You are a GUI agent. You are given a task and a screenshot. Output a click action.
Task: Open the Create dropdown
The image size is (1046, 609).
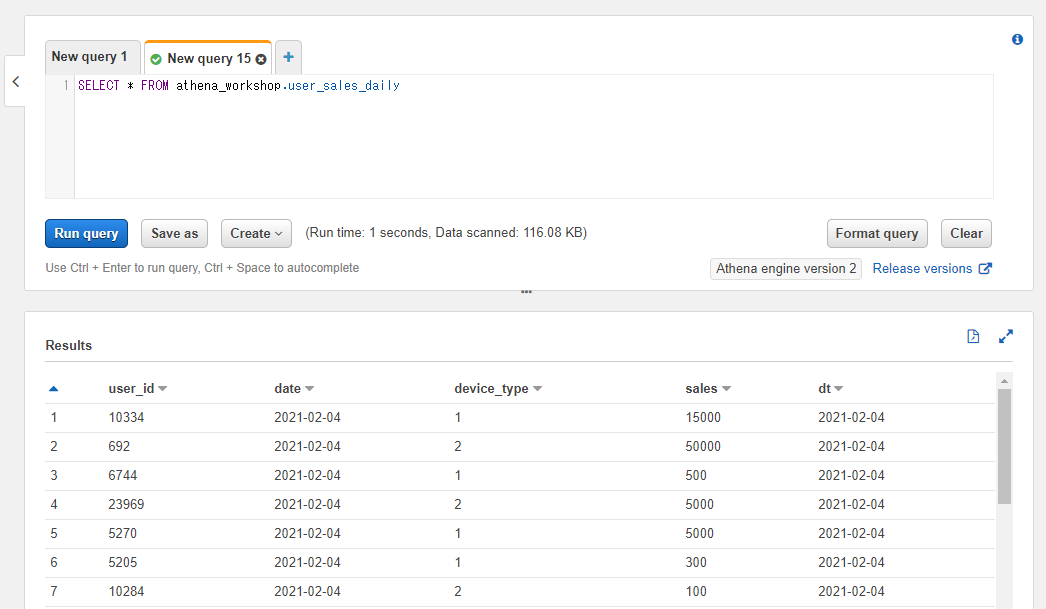pyautogui.click(x=256, y=233)
